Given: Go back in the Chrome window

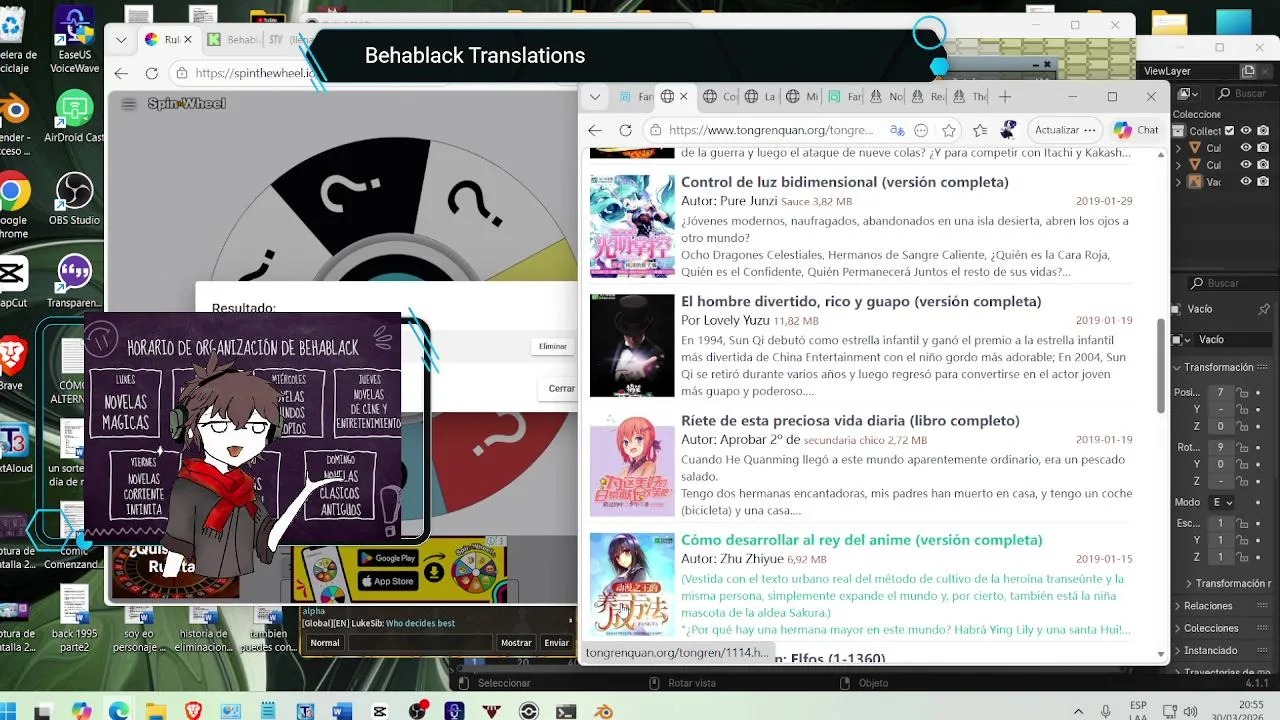Looking at the screenshot, I should [x=121, y=73].
